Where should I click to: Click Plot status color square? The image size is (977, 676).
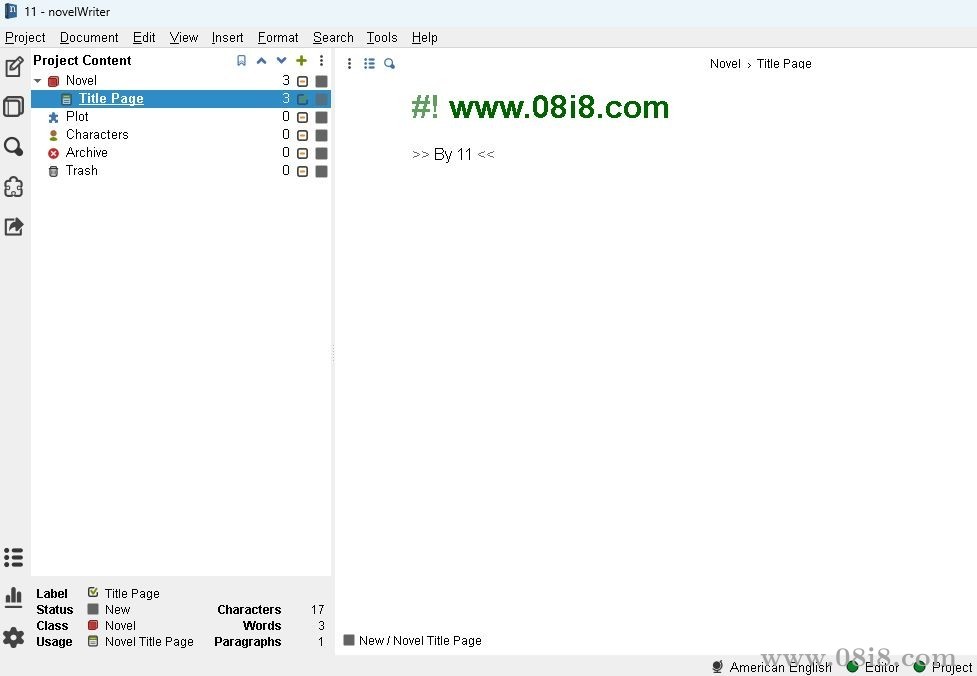[322, 117]
